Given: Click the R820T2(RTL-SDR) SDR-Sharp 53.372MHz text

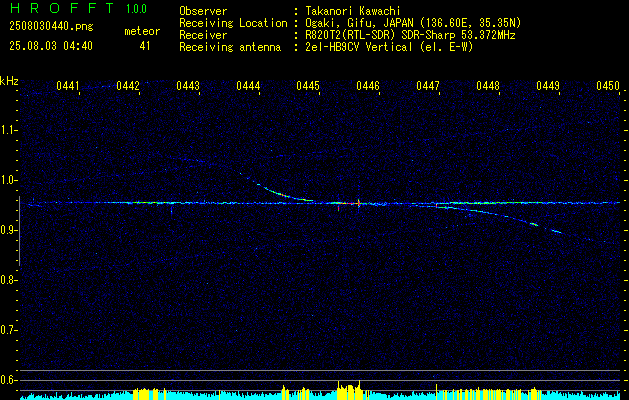Looking at the screenshot, I should (410, 35).
